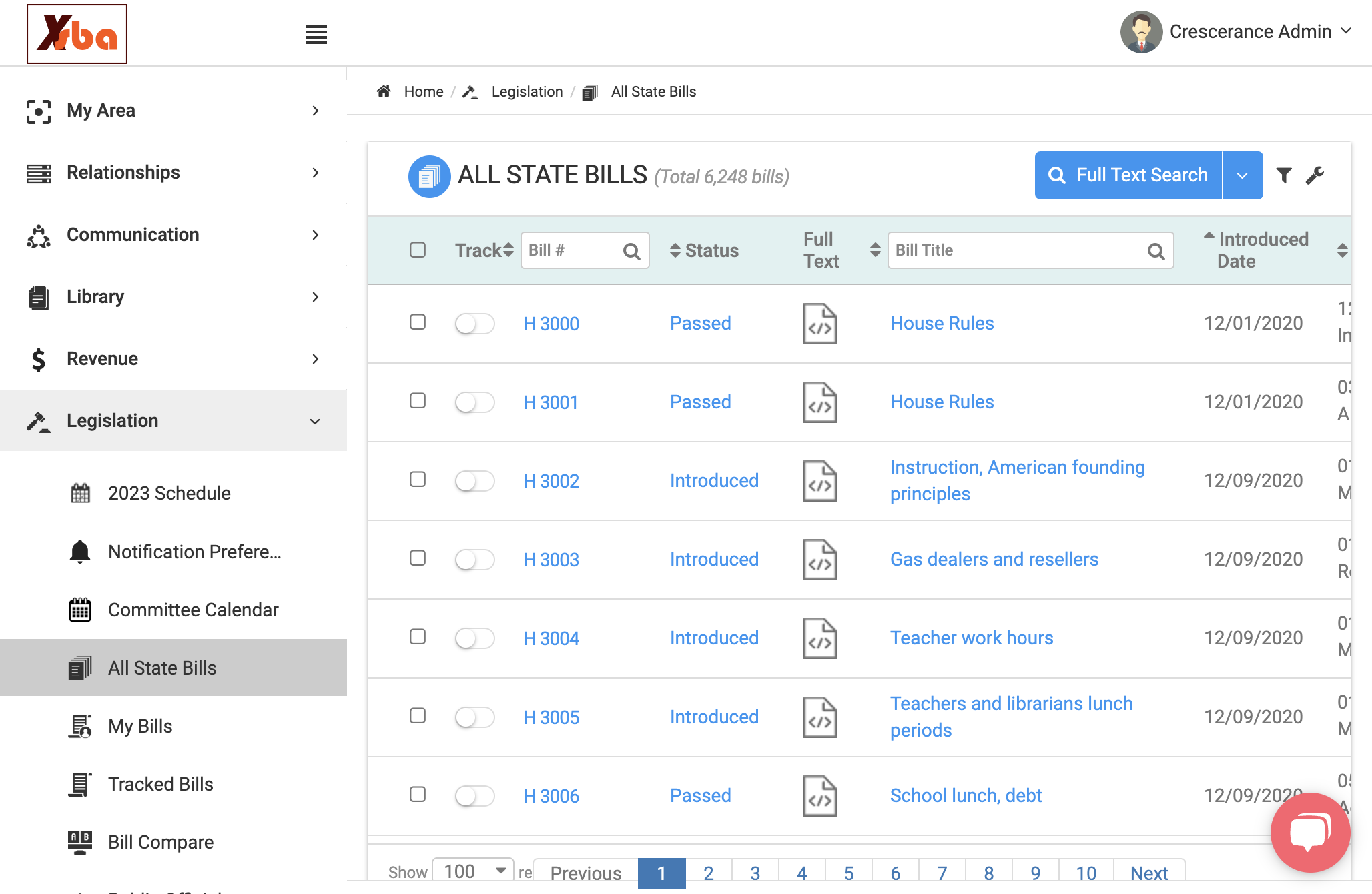1372x894 pixels.
Task: Open the wrench settings icon
Action: pyautogui.click(x=1315, y=175)
